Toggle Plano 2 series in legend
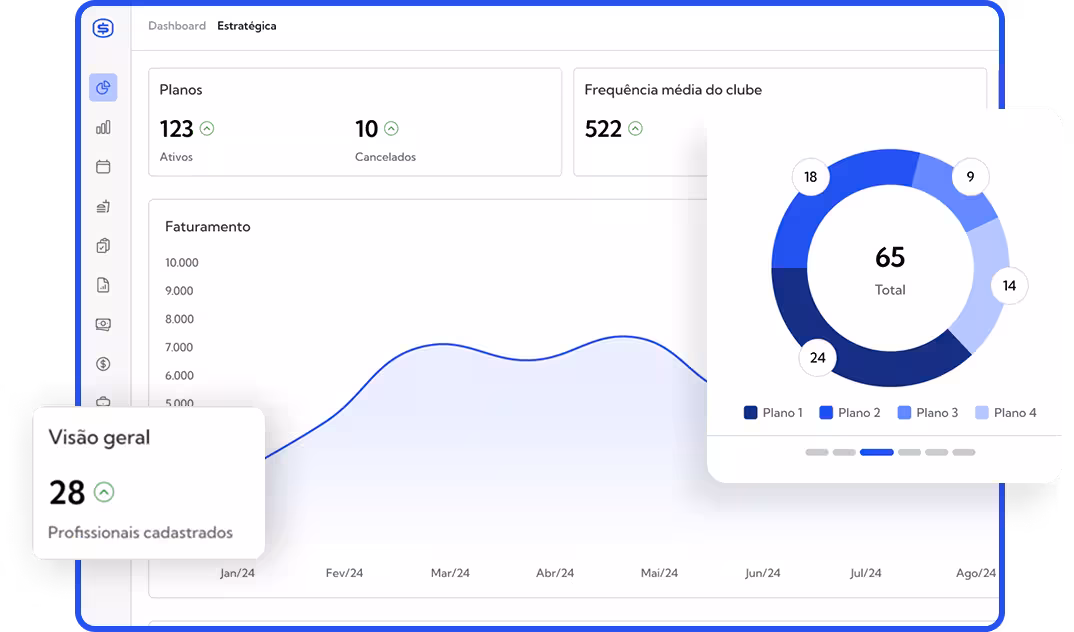 (849, 413)
